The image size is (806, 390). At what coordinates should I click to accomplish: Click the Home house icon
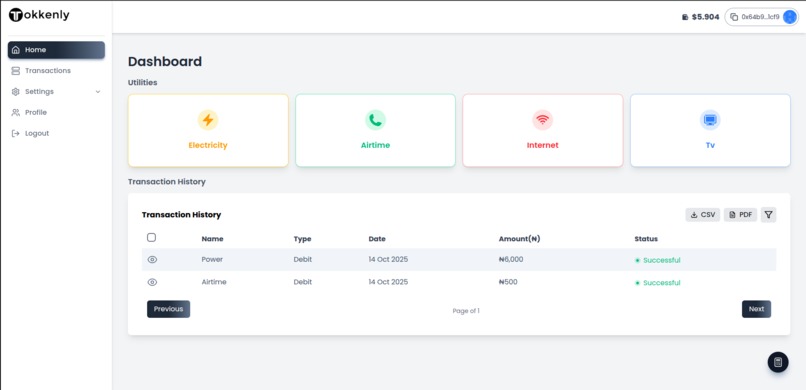(x=16, y=50)
